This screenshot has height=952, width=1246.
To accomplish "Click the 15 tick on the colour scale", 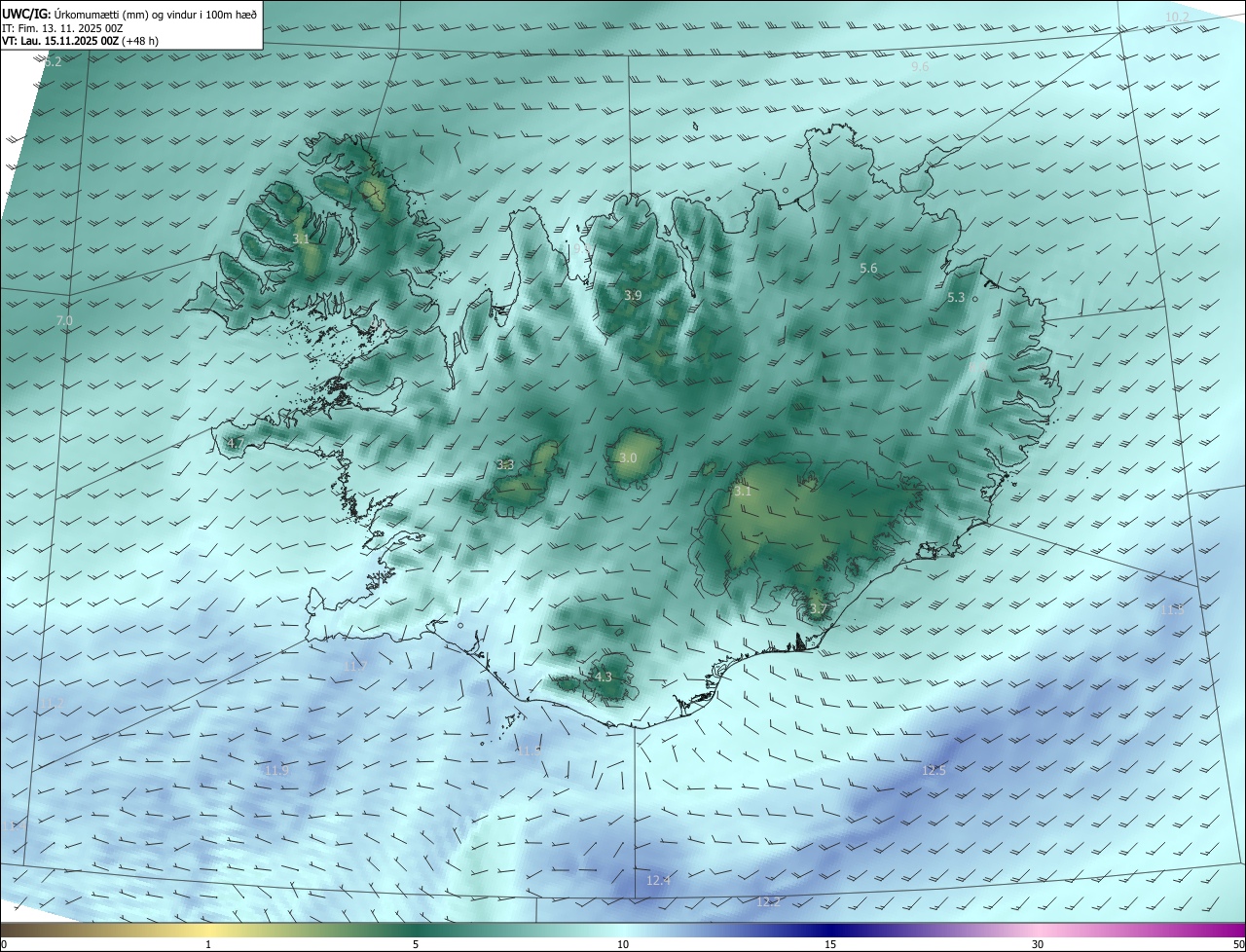I will pyautogui.click(x=830, y=944).
